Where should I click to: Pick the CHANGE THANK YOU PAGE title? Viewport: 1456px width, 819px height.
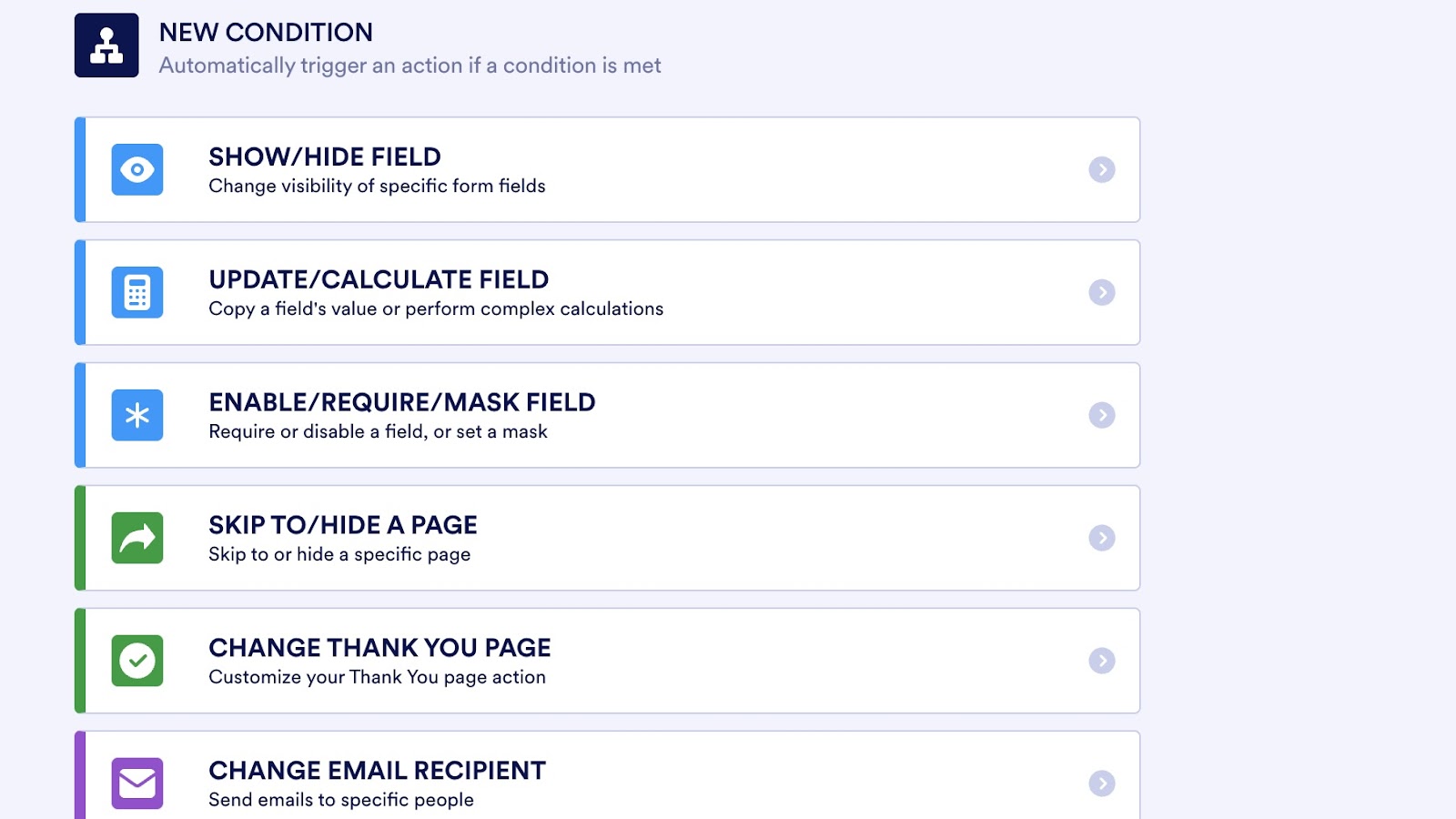pyautogui.click(x=379, y=648)
